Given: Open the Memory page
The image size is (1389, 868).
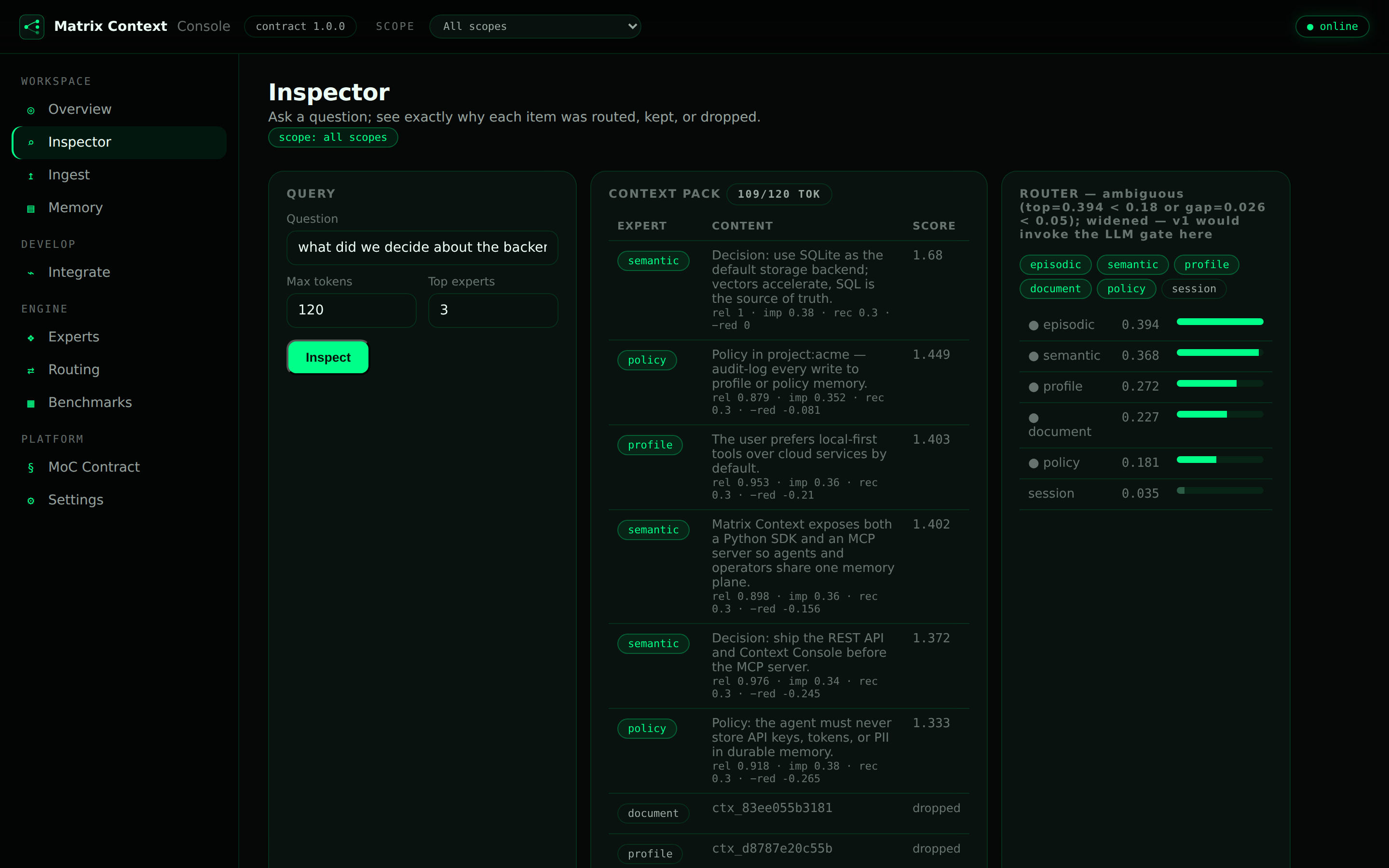Looking at the screenshot, I should (x=119, y=207).
